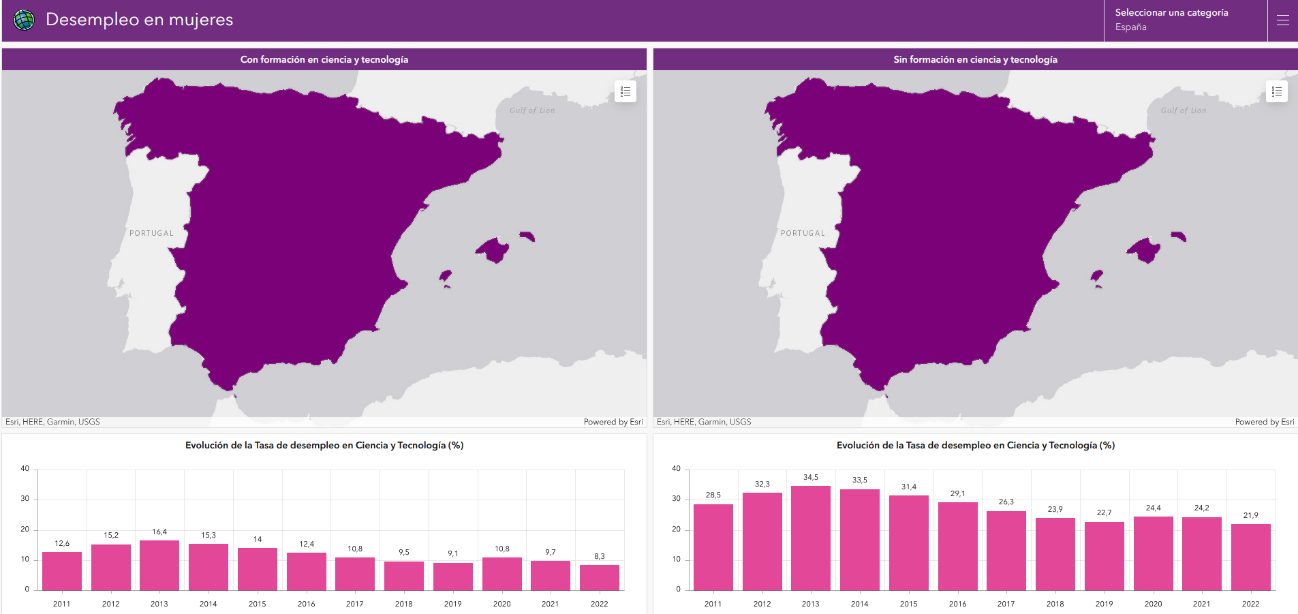Click the globe logo in the header
Viewport: 1298px width, 614px height.
click(x=23, y=20)
